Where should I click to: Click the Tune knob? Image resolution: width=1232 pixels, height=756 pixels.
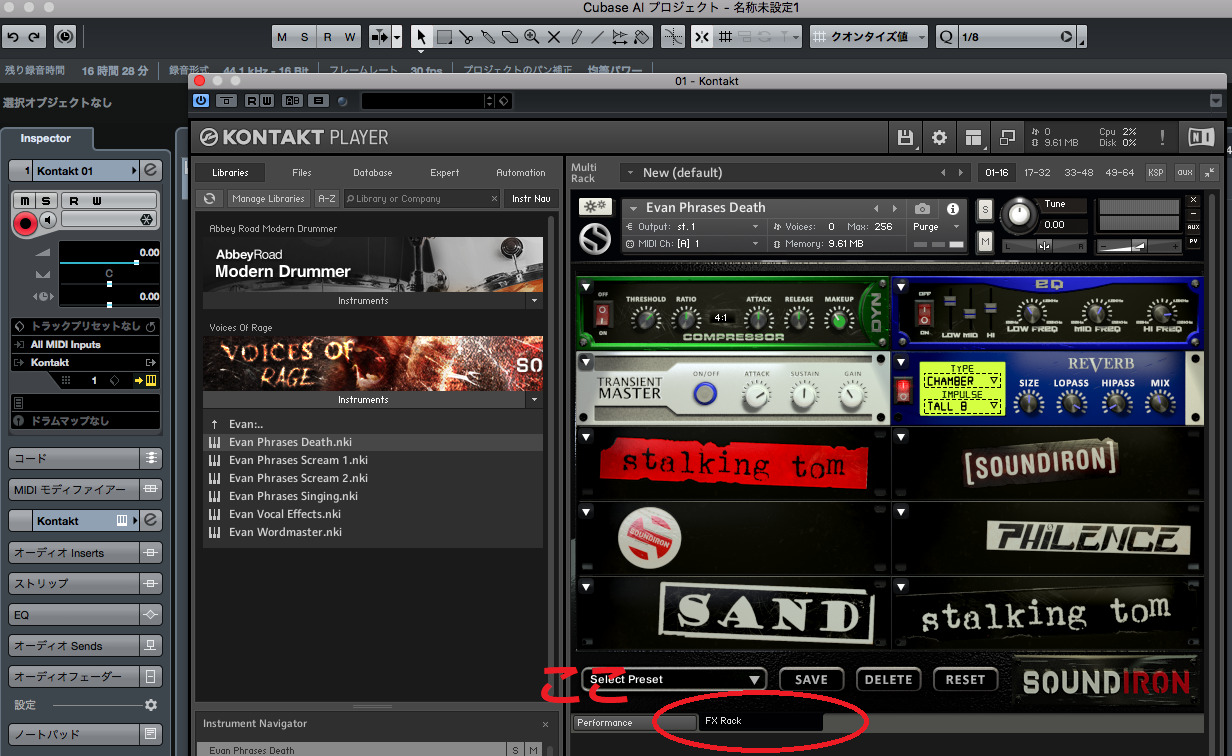(x=1018, y=213)
